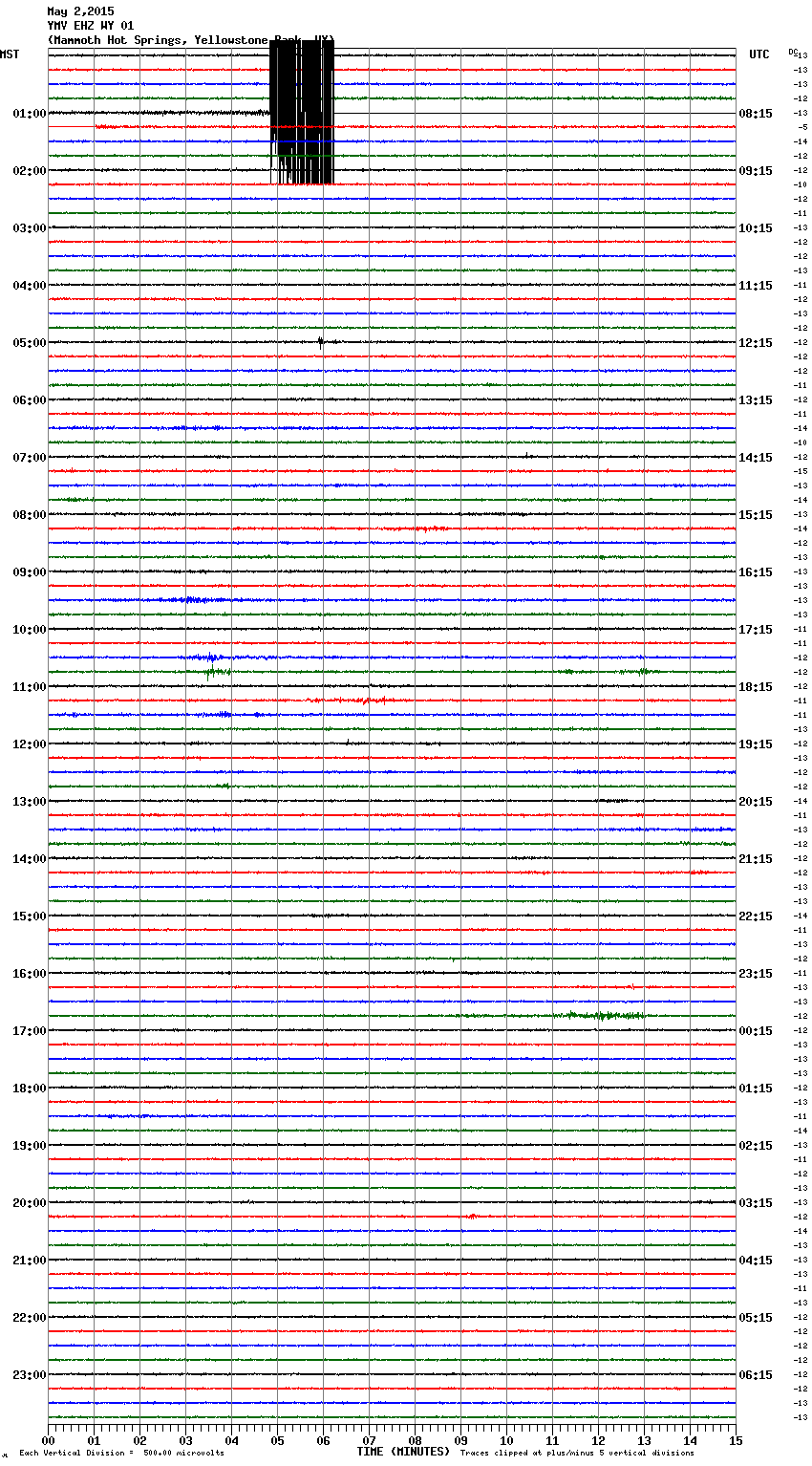This screenshot has width=812, height=1466.
Task: Click the 14:15 UTC time label
Action: click(756, 458)
